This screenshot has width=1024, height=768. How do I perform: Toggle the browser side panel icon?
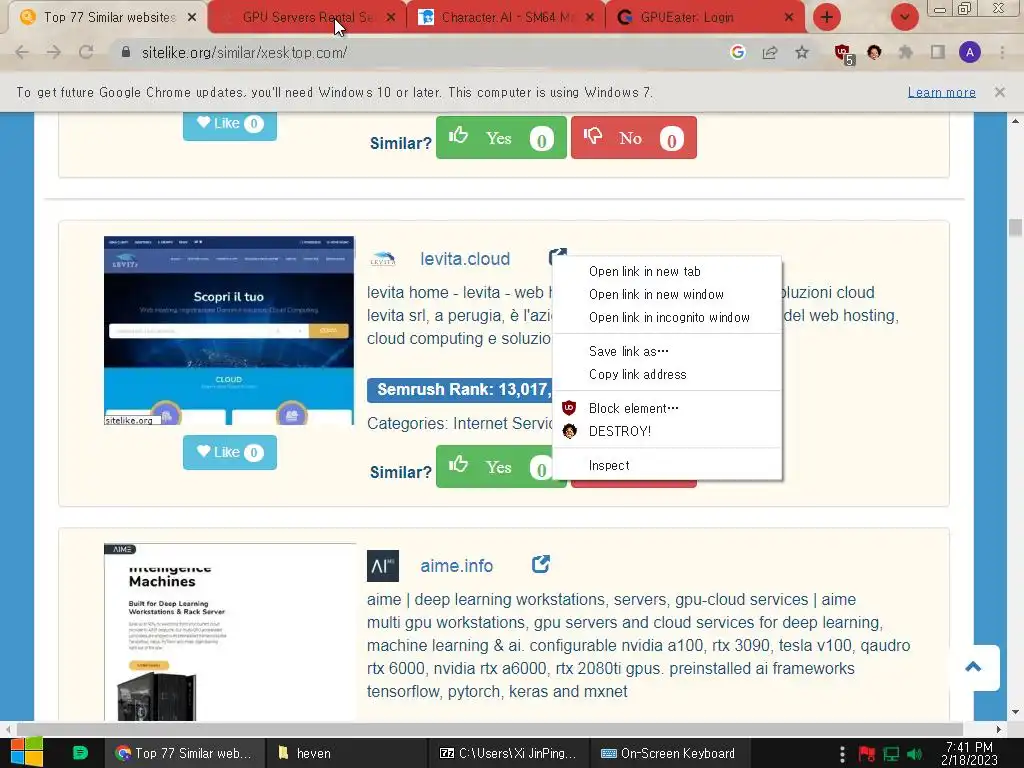point(938,52)
